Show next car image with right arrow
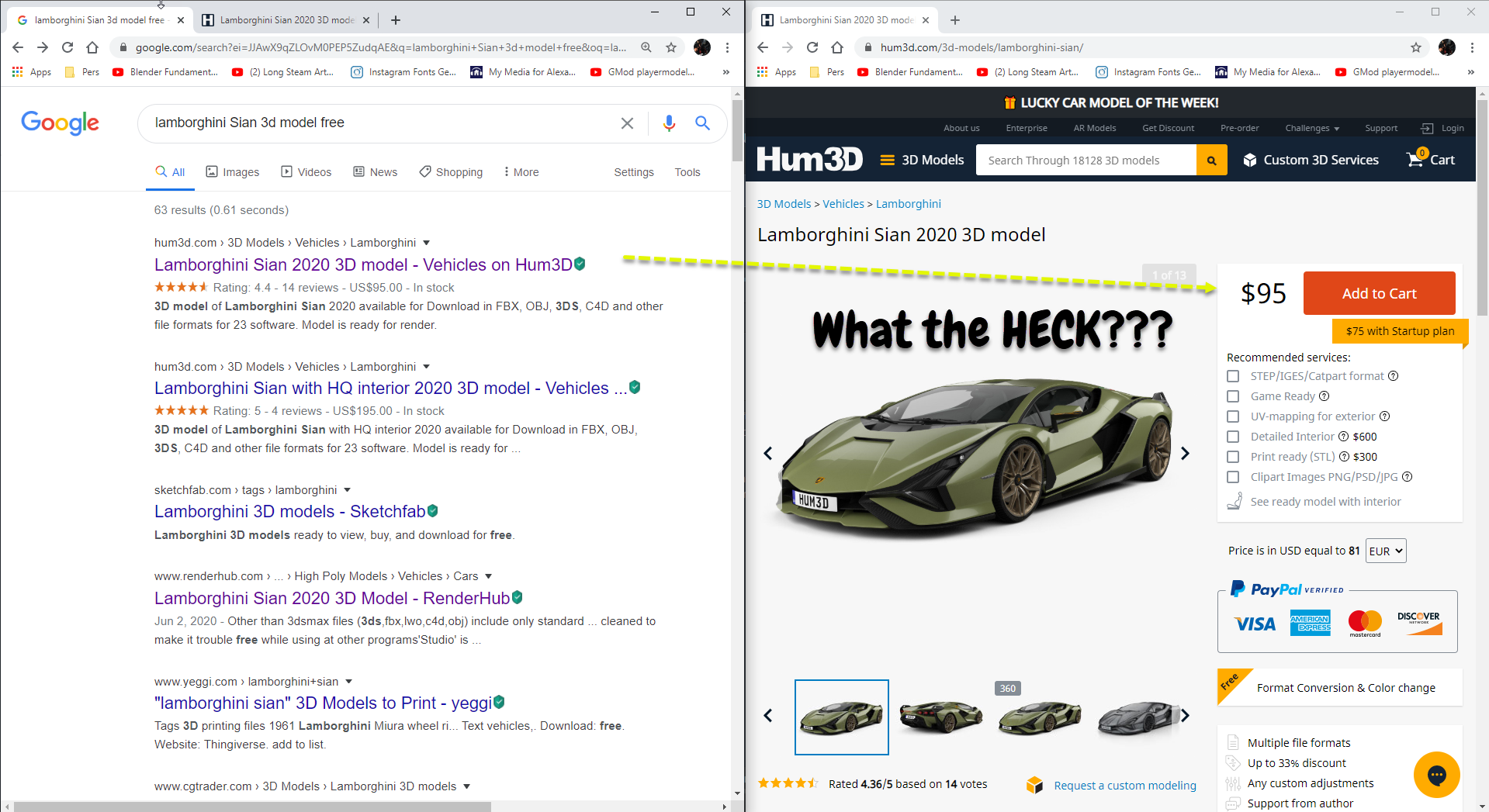 tap(1185, 453)
